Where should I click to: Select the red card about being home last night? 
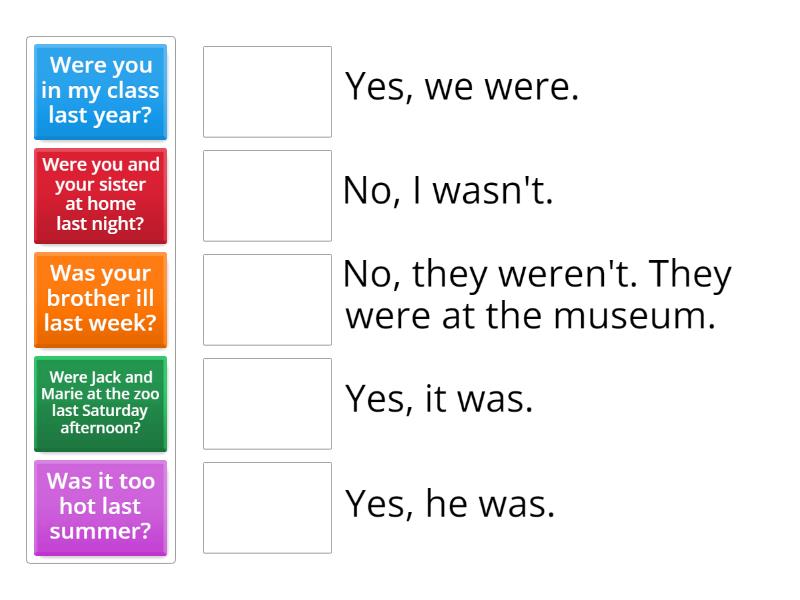[100, 196]
